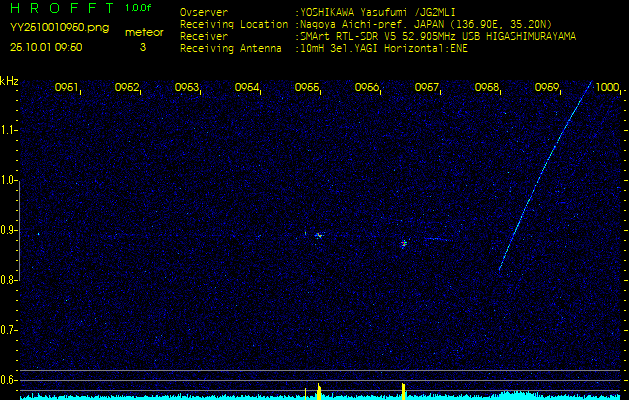629x400 pixels.
Task: Click the 0955 time marker
Action: coord(306,87)
